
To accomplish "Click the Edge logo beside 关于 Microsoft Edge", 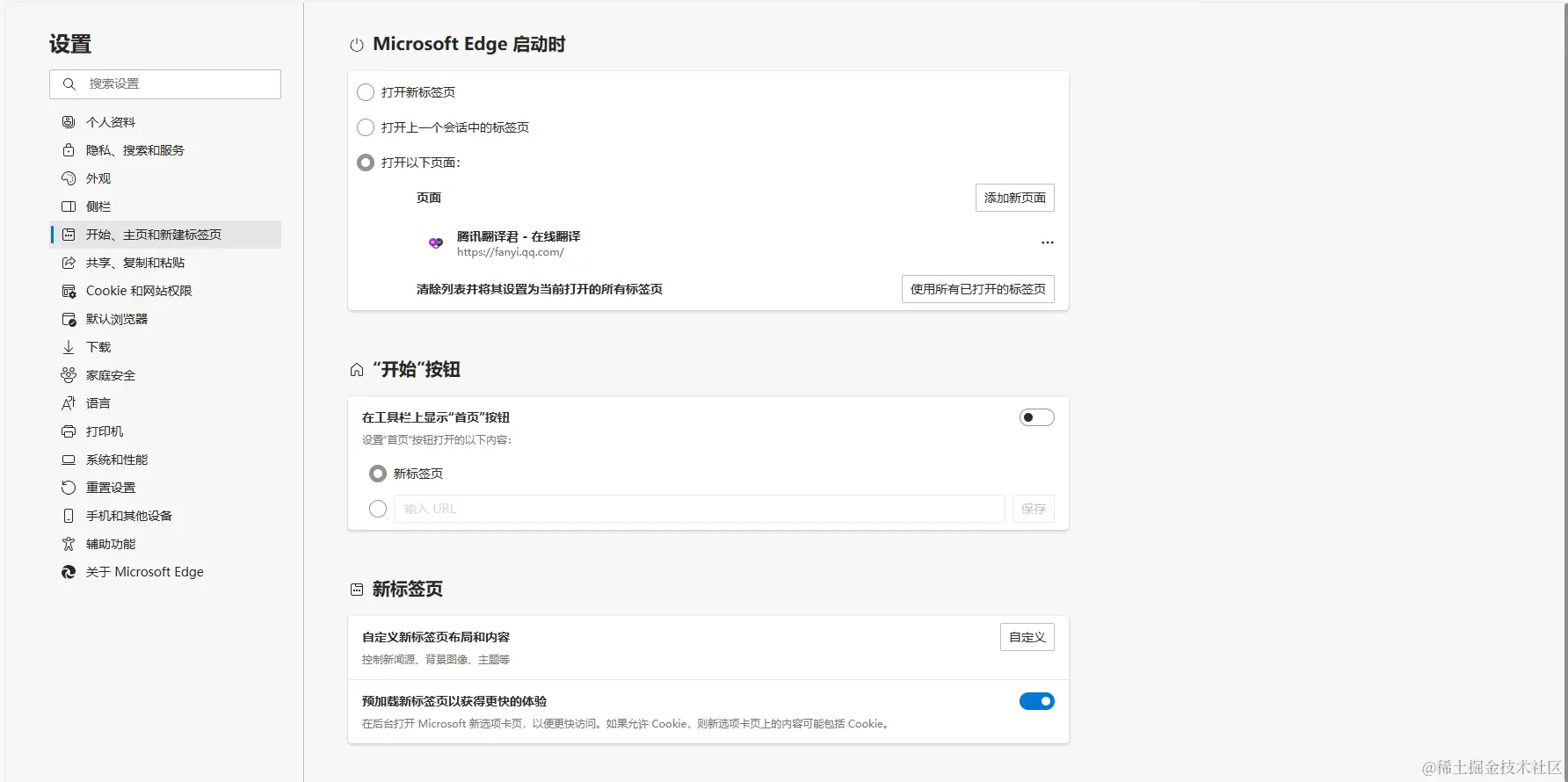I will (x=69, y=572).
